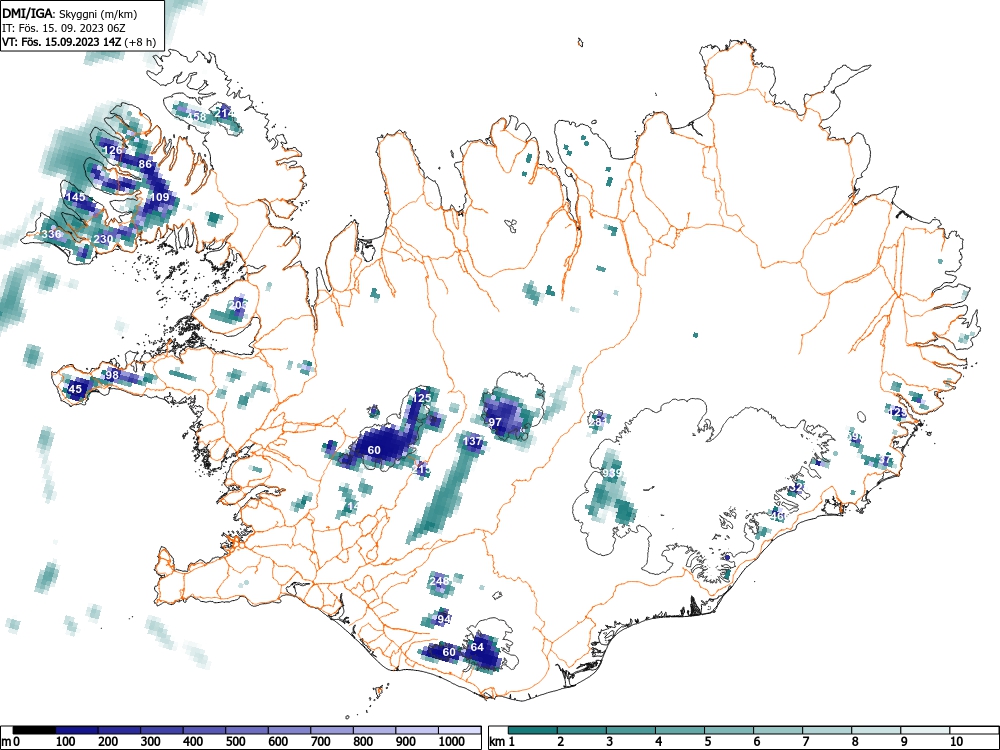The width and height of the screenshot is (1000, 750).
Task: Click the 'm 0' legend label
Action: (x=11, y=742)
